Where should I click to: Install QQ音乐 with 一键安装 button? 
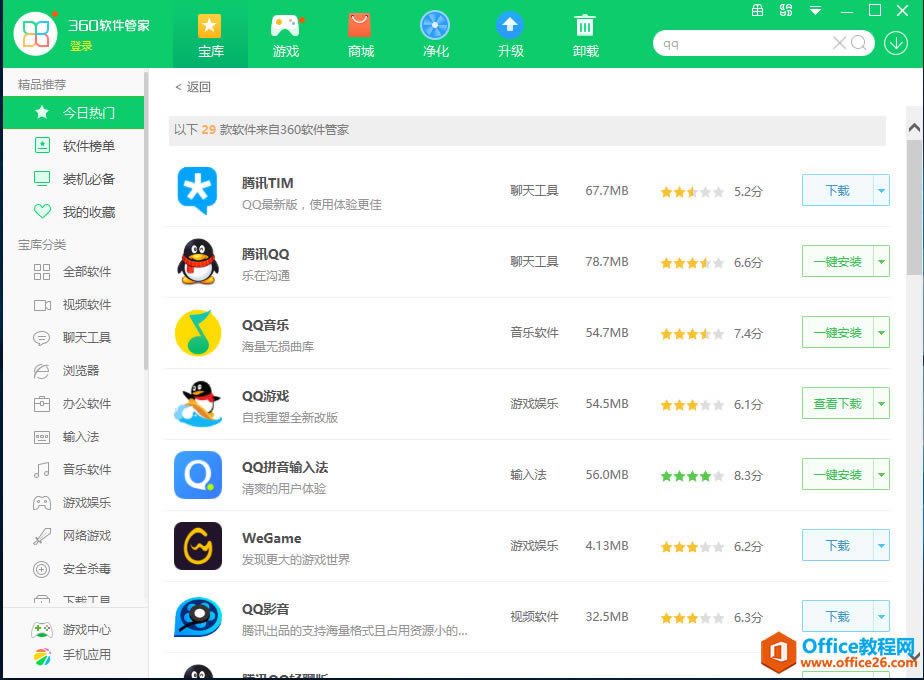pos(837,332)
